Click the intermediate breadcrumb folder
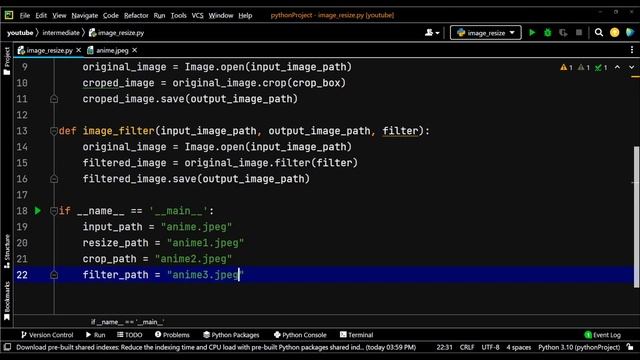 coord(61,33)
